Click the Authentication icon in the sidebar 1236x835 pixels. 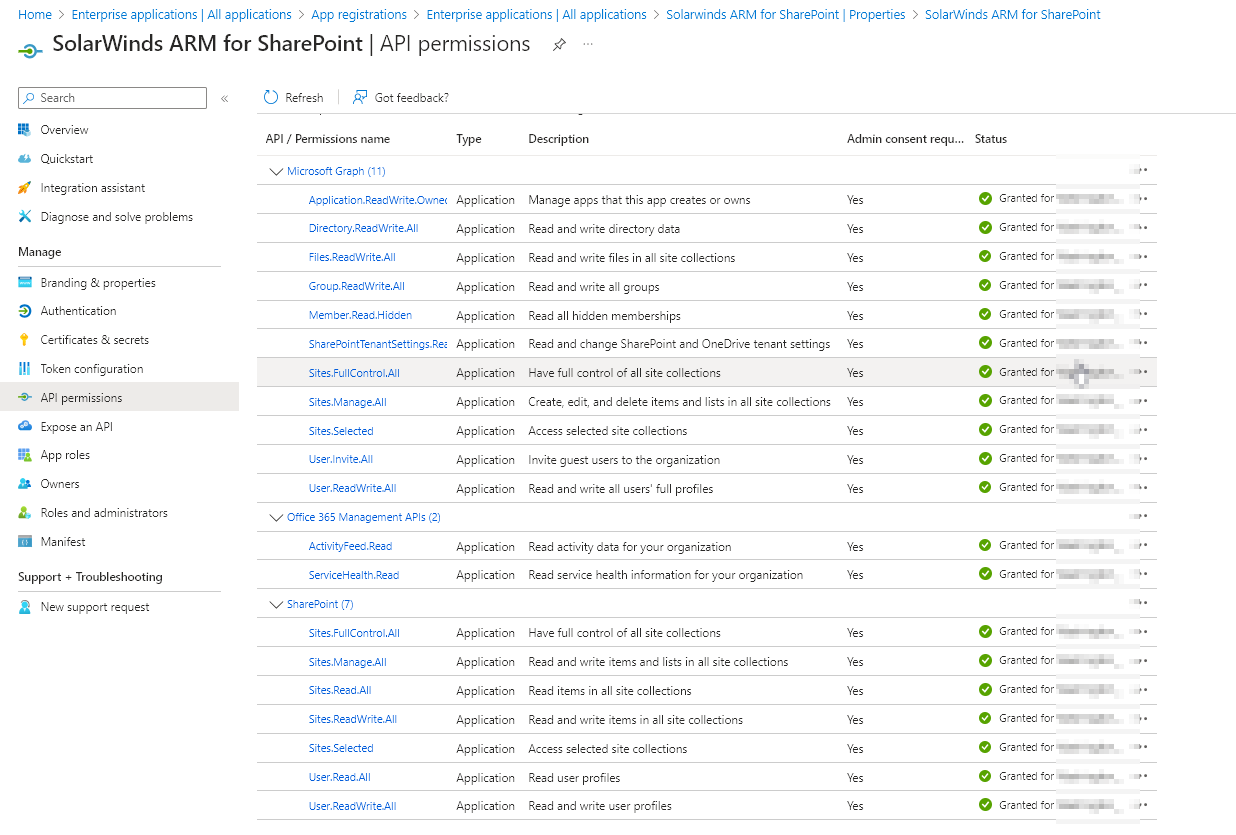click(x=25, y=311)
